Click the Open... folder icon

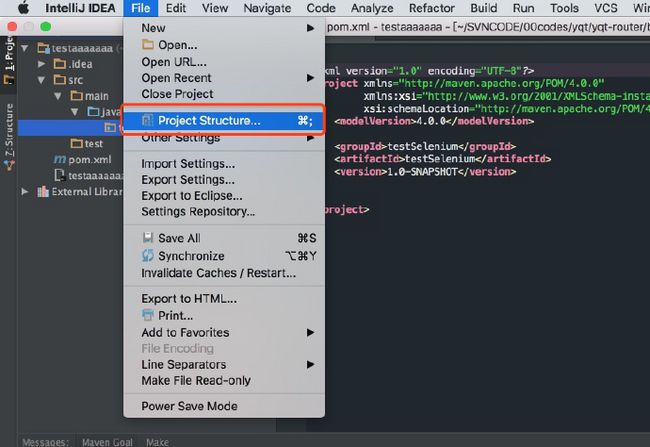[x=148, y=44]
